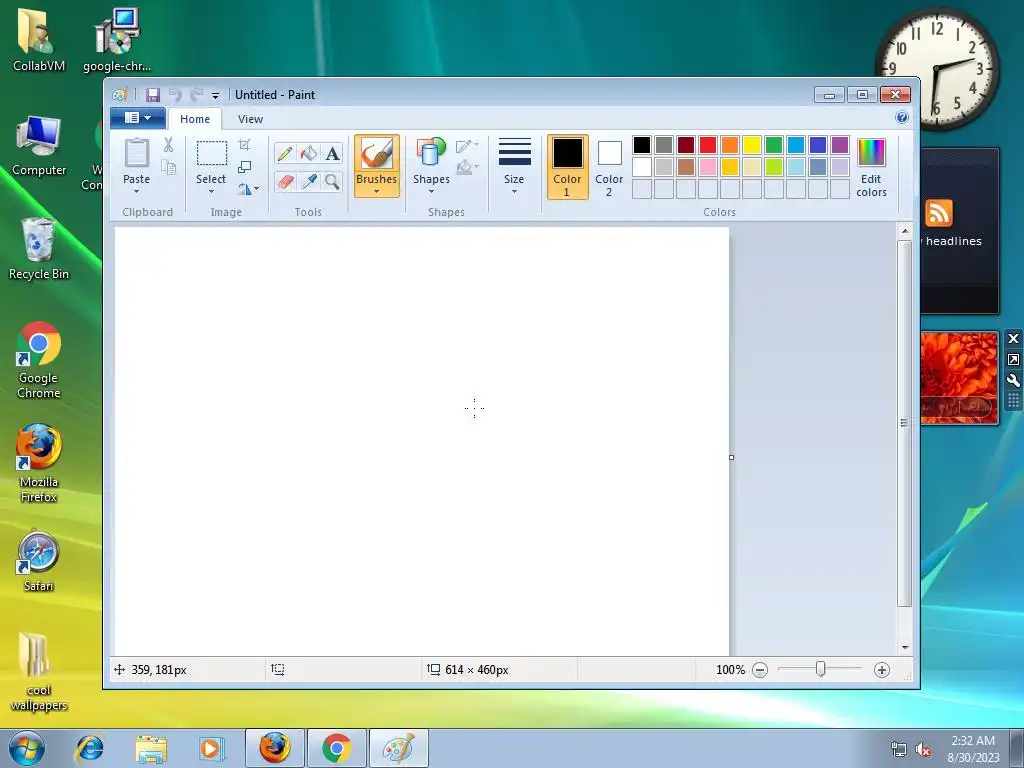This screenshot has height=768, width=1024.
Task: Click the Cut scissors icon
Action: [168, 144]
